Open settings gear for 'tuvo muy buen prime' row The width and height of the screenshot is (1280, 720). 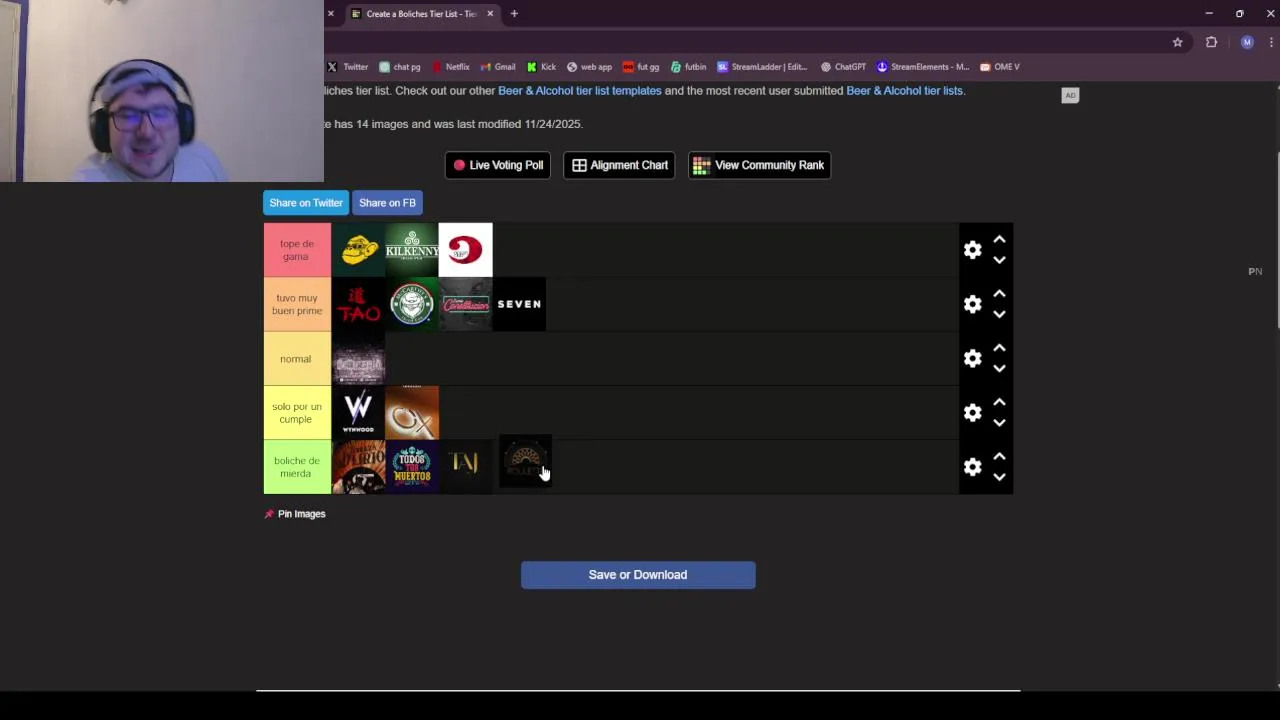(972, 304)
